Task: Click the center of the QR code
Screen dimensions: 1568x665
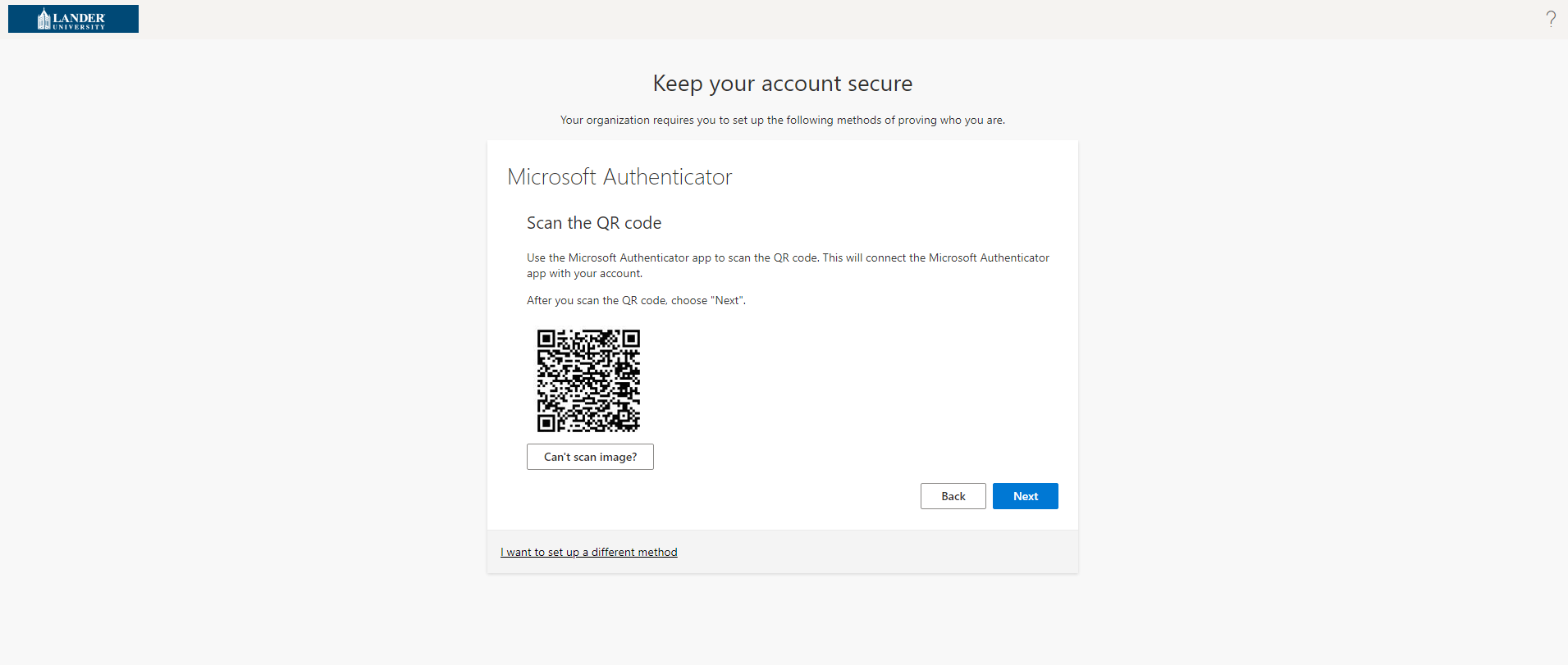Action: point(588,380)
